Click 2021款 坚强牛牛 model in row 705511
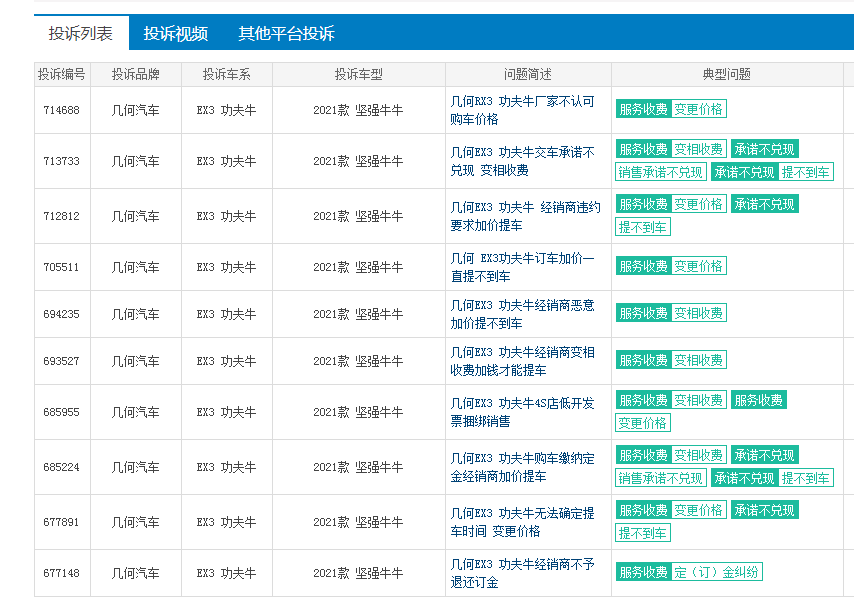Image resolution: width=854 pixels, height=605 pixels. click(x=358, y=267)
